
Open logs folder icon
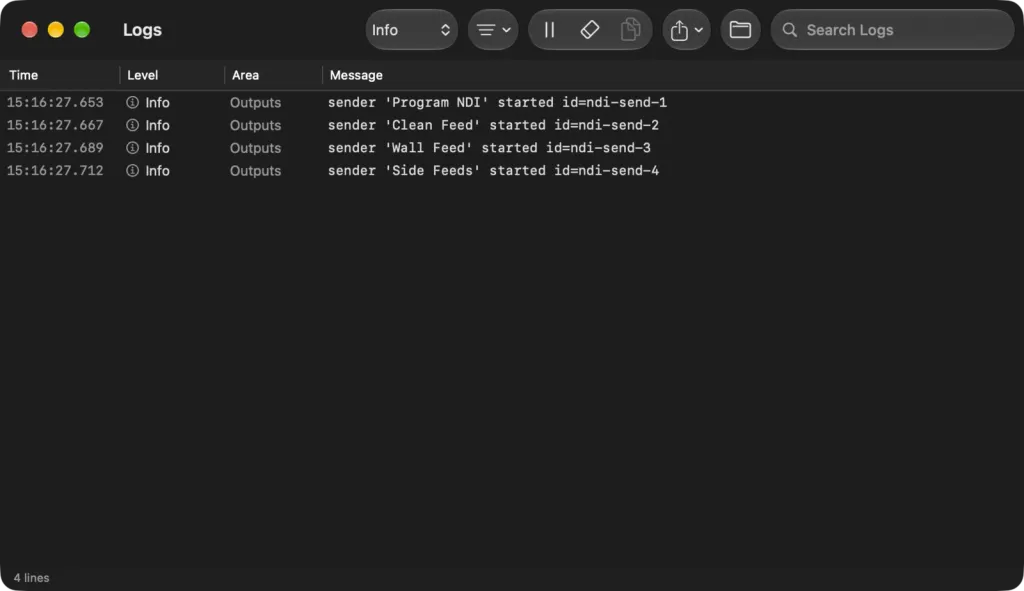740,30
